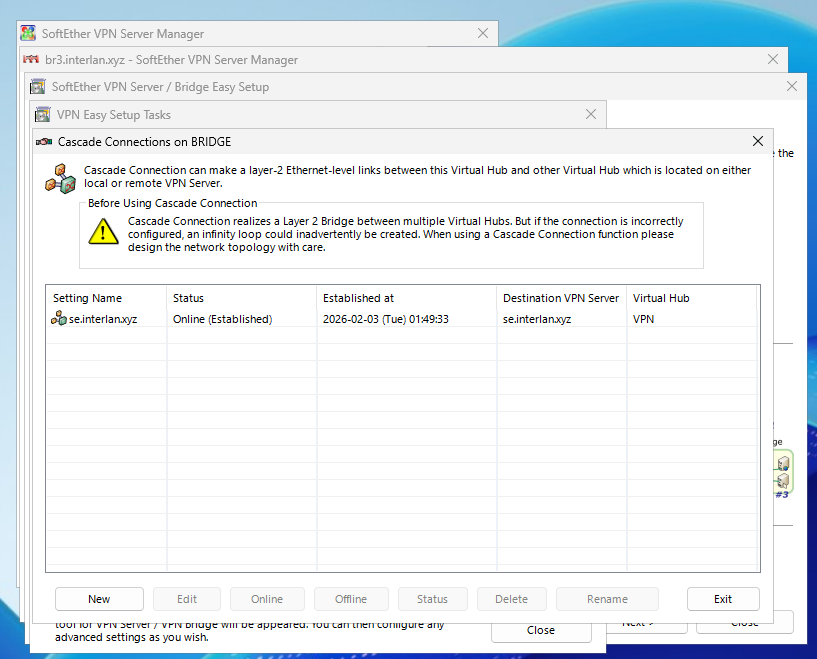
Task: Click the Cascade Connections title bar icon
Action: coord(44,142)
